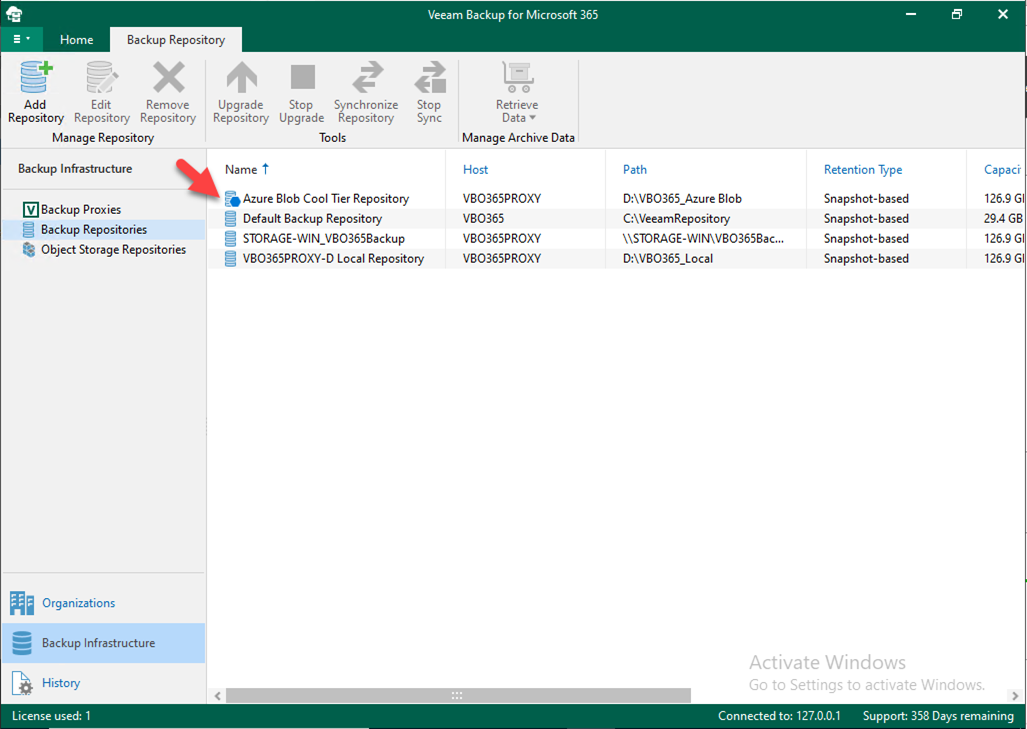Click the Backup Proxies V icon
This screenshot has height=729, width=1027.
[30, 210]
